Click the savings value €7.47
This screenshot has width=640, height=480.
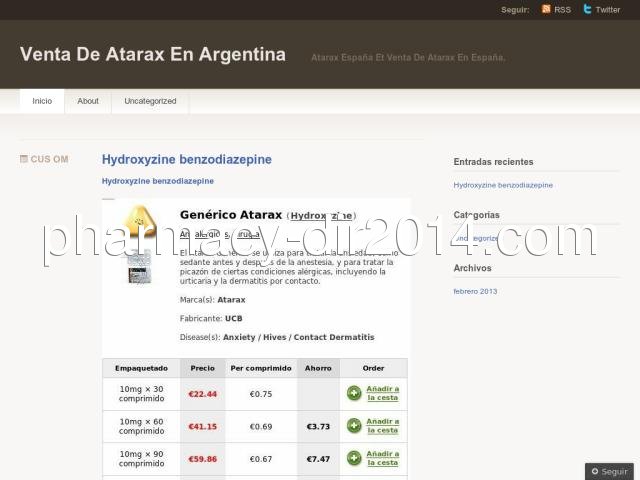(318, 459)
